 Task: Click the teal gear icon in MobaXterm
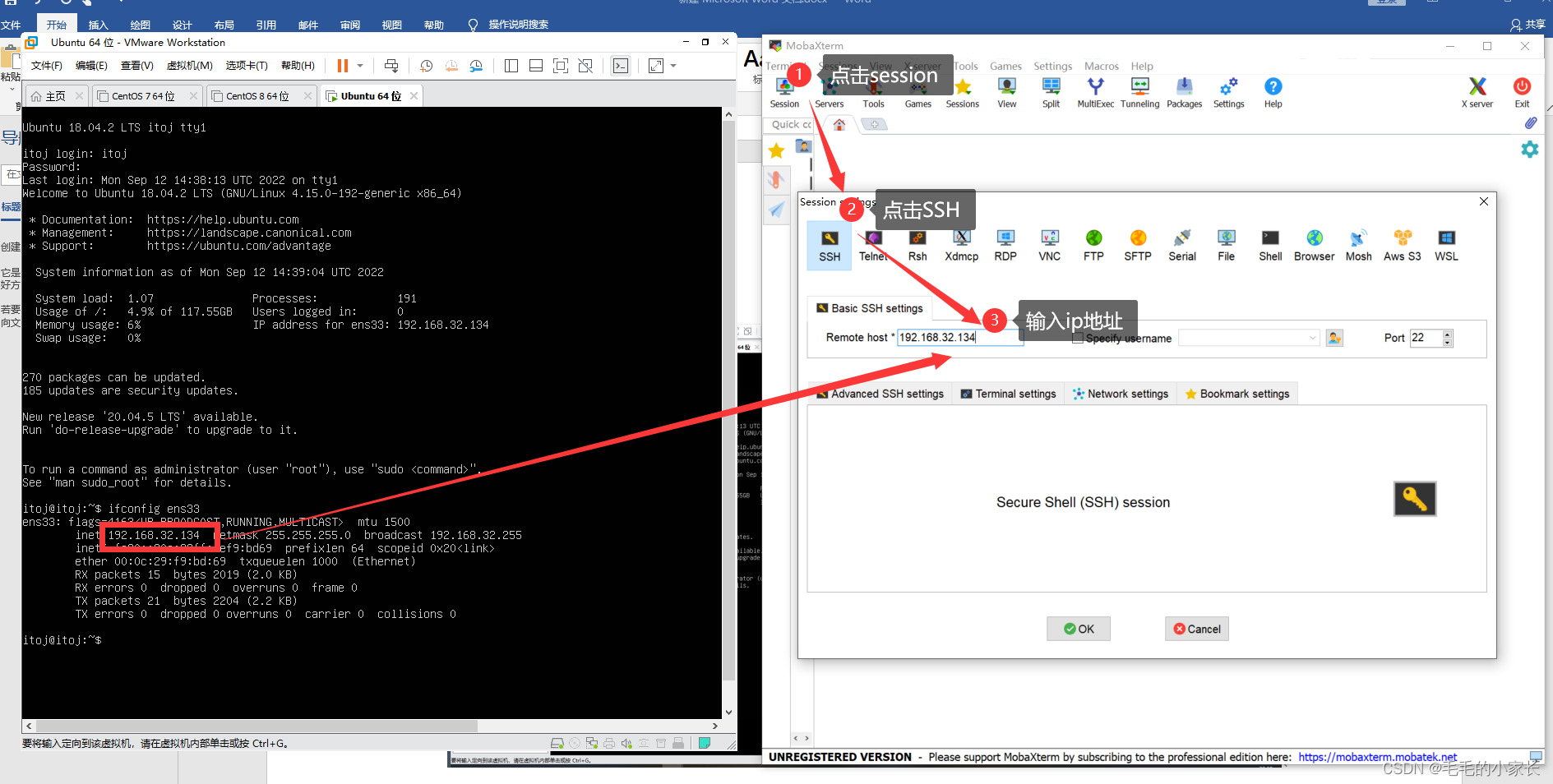pos(1529,150)
